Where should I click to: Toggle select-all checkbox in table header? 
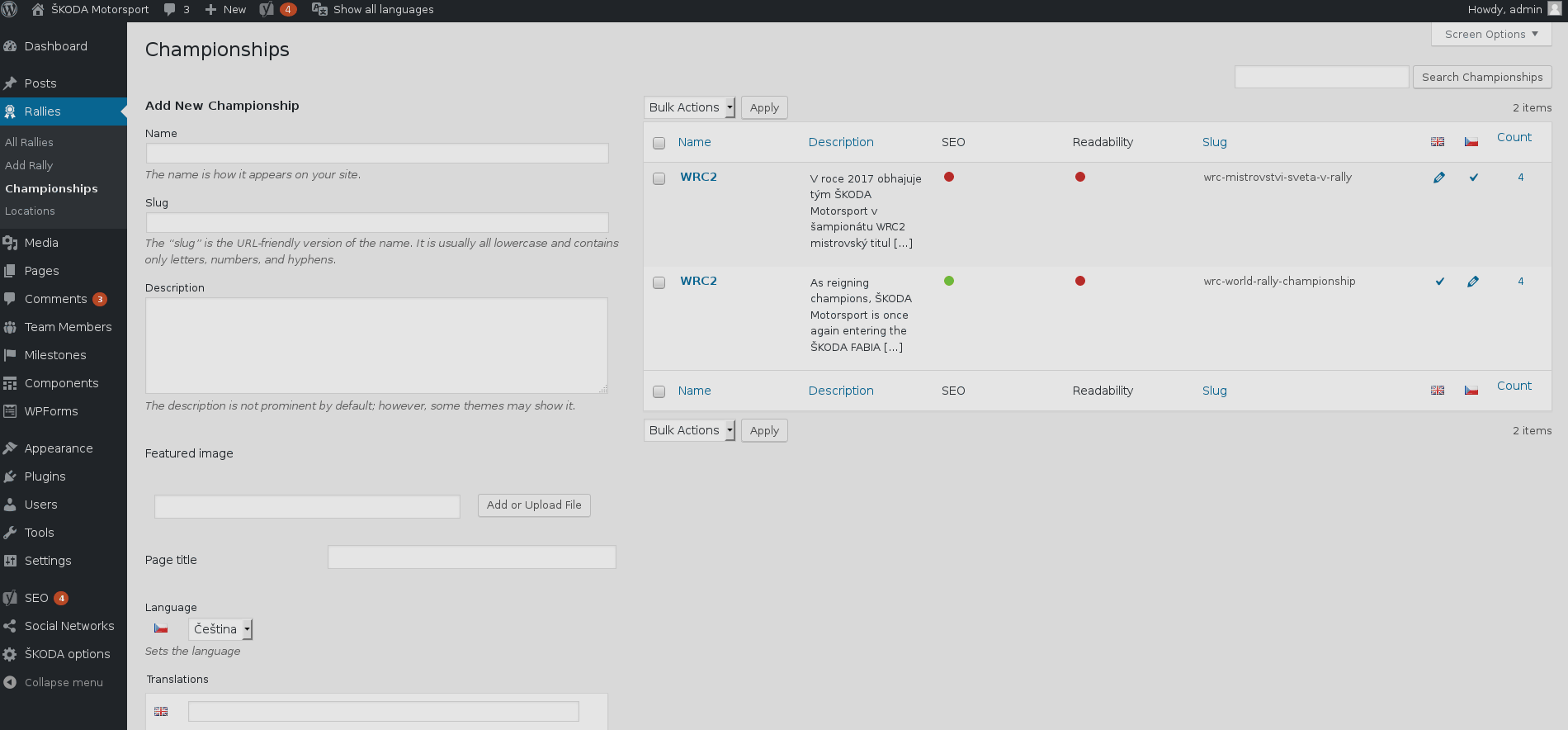[x=659, y=143]
